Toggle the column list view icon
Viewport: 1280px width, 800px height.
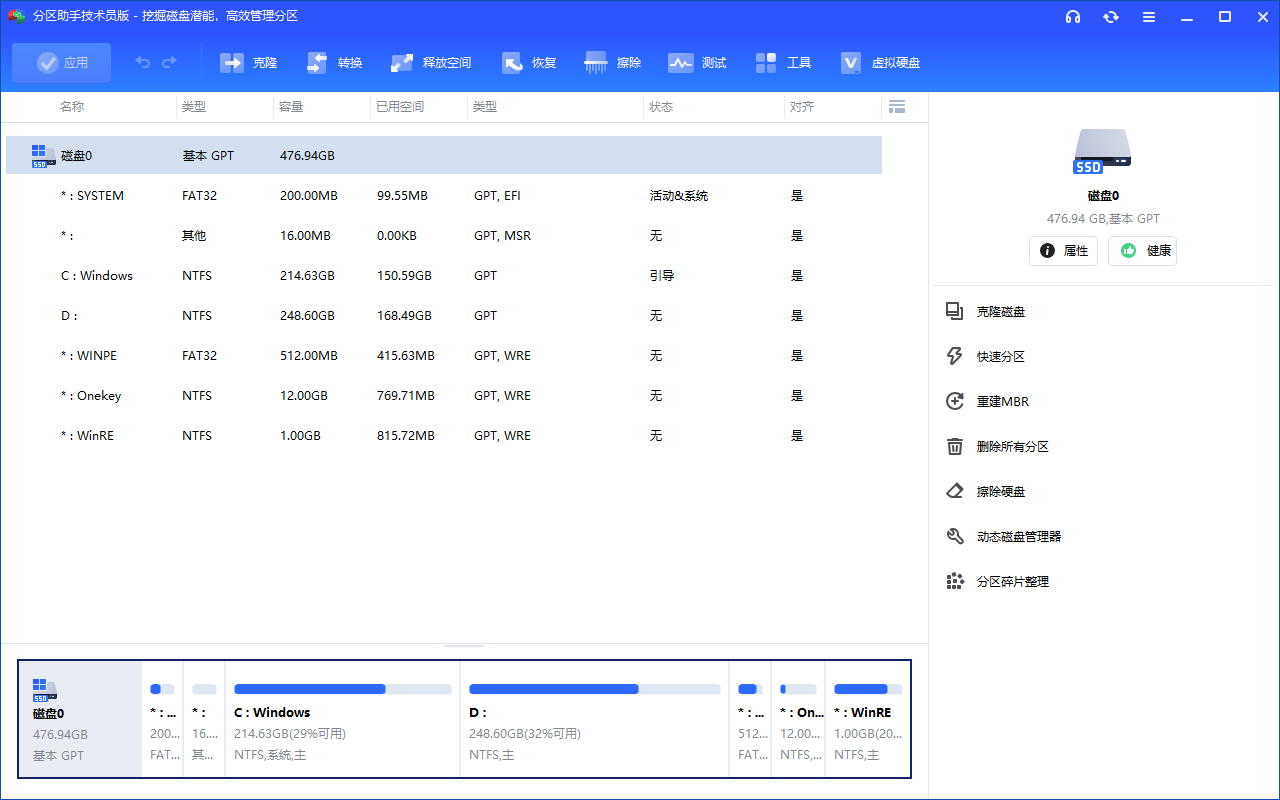click(x=897, y=107)
